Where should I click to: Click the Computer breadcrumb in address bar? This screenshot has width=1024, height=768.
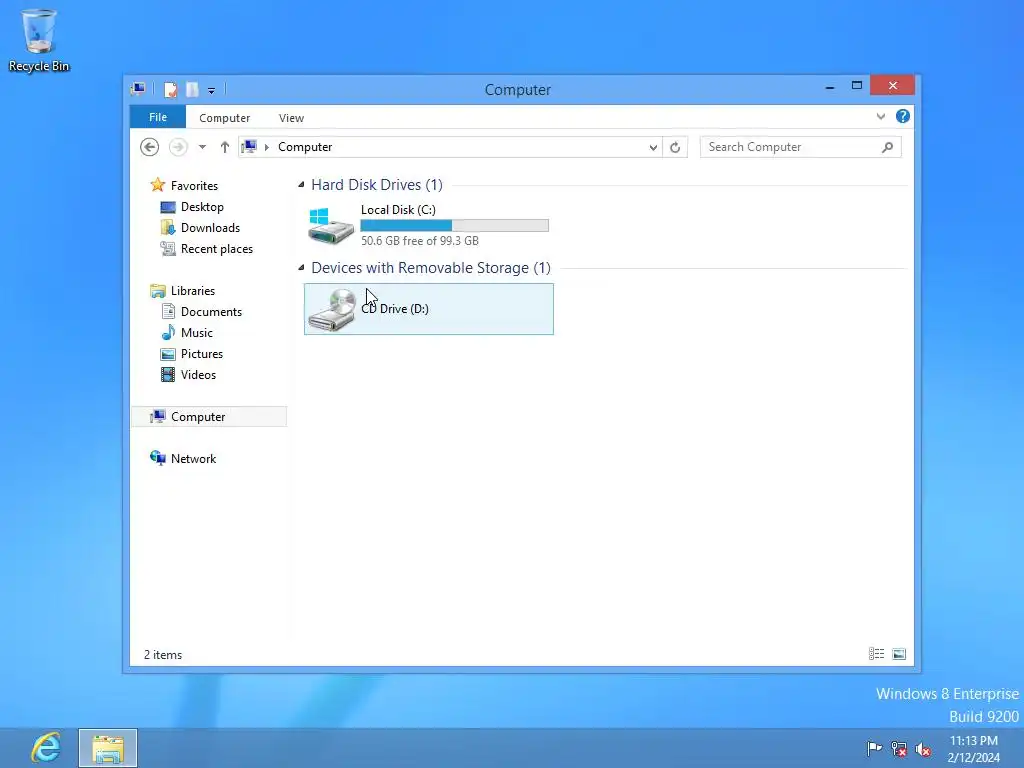tap(305, 147)
